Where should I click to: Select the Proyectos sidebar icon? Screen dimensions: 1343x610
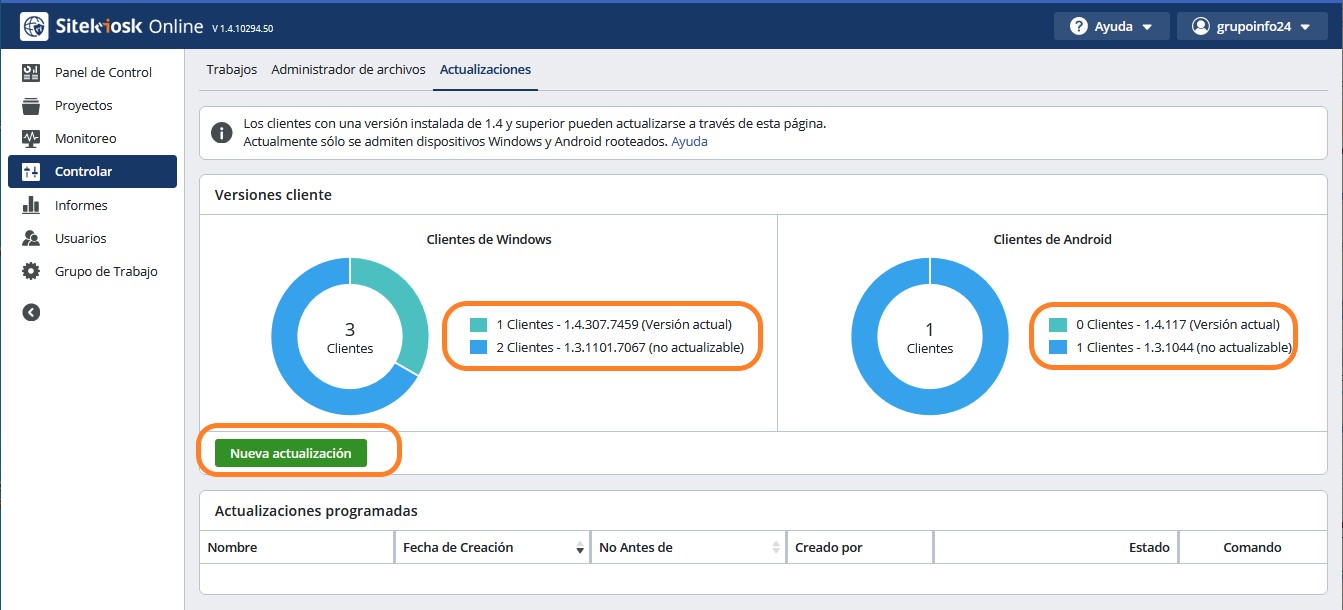pos(31,106)
